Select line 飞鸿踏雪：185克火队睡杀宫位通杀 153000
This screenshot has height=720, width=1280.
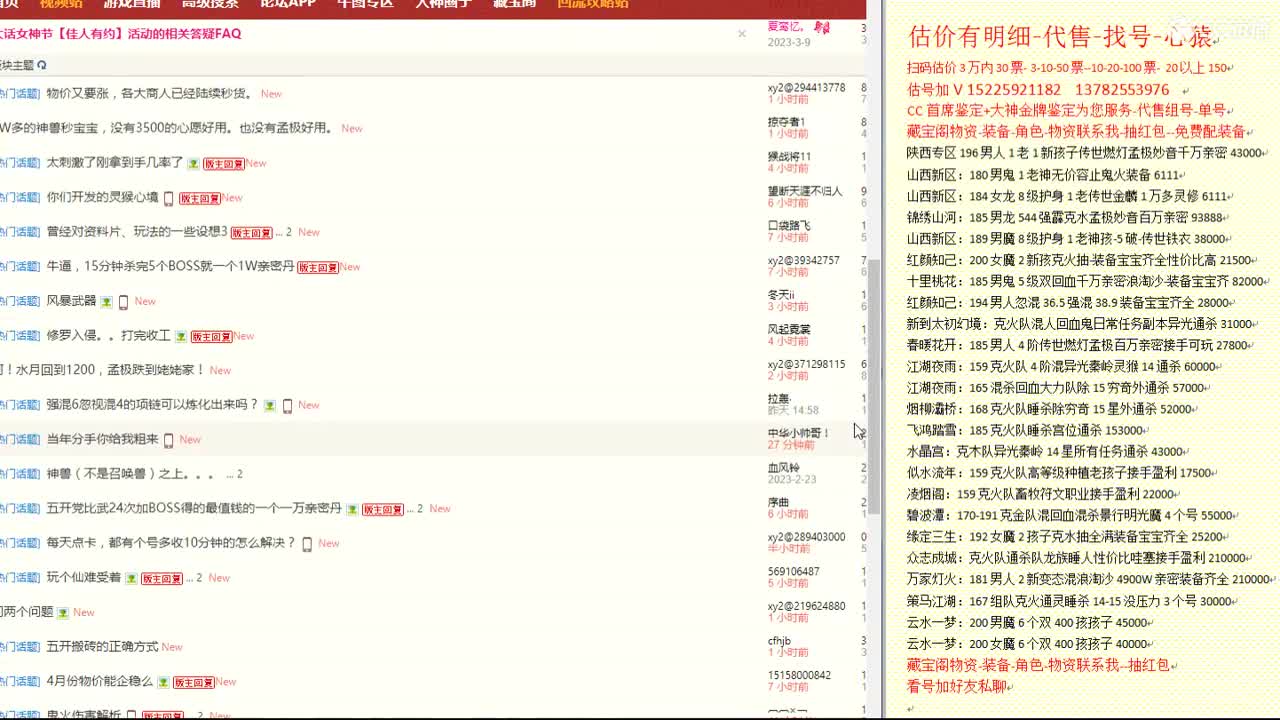[x=1025, y=430]
